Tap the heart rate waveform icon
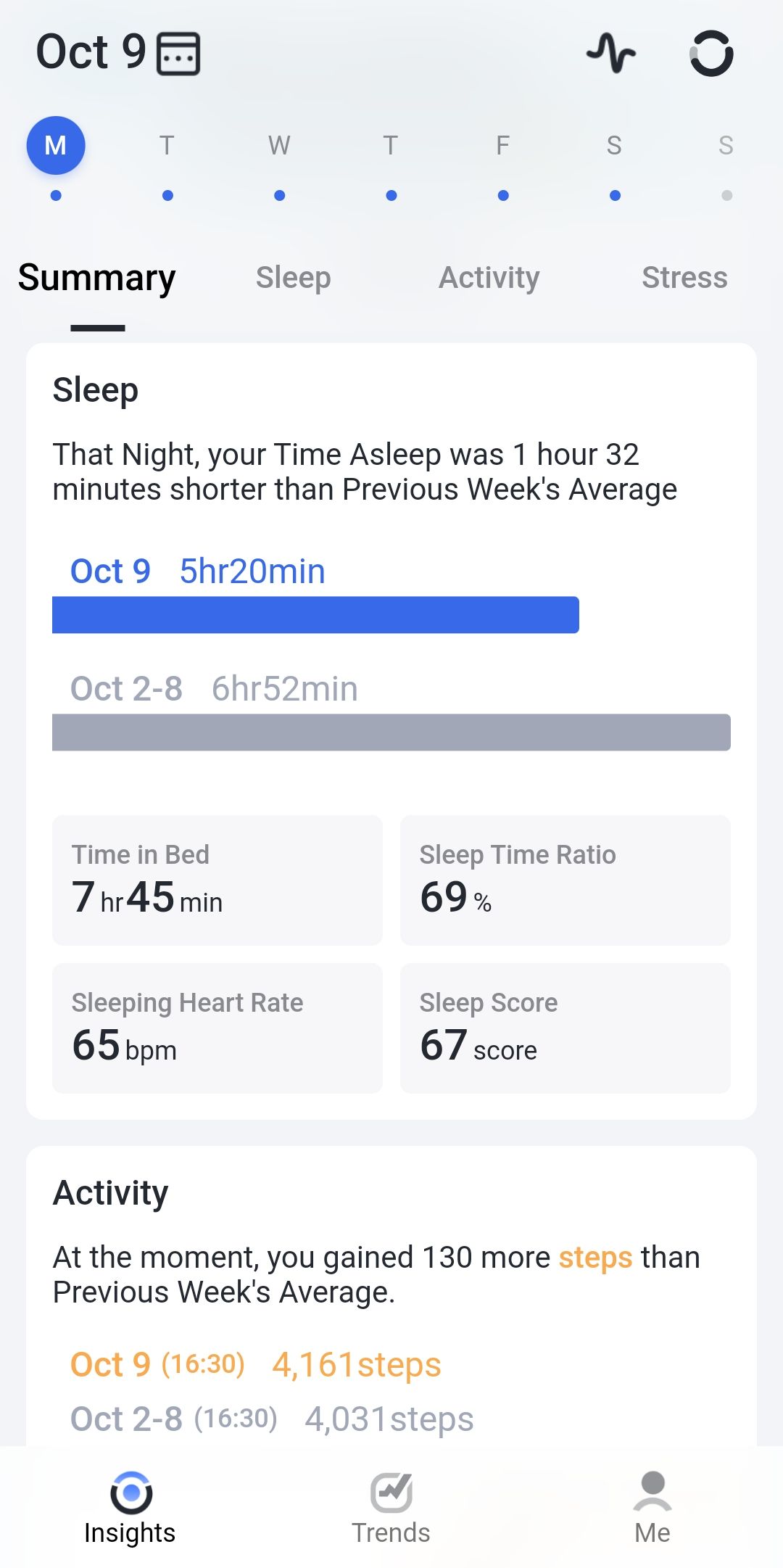 [x=610, y=53]
